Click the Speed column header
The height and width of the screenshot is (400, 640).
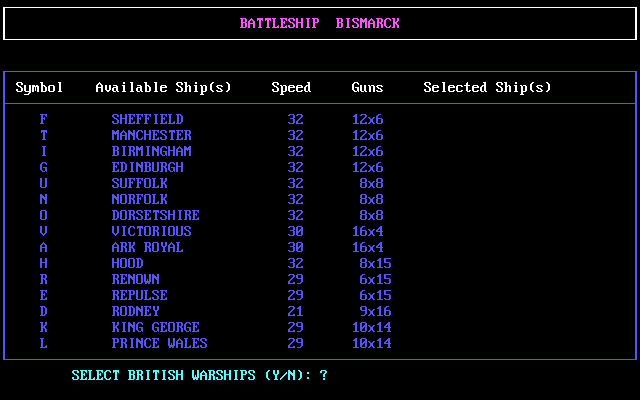tap(291, 87)
